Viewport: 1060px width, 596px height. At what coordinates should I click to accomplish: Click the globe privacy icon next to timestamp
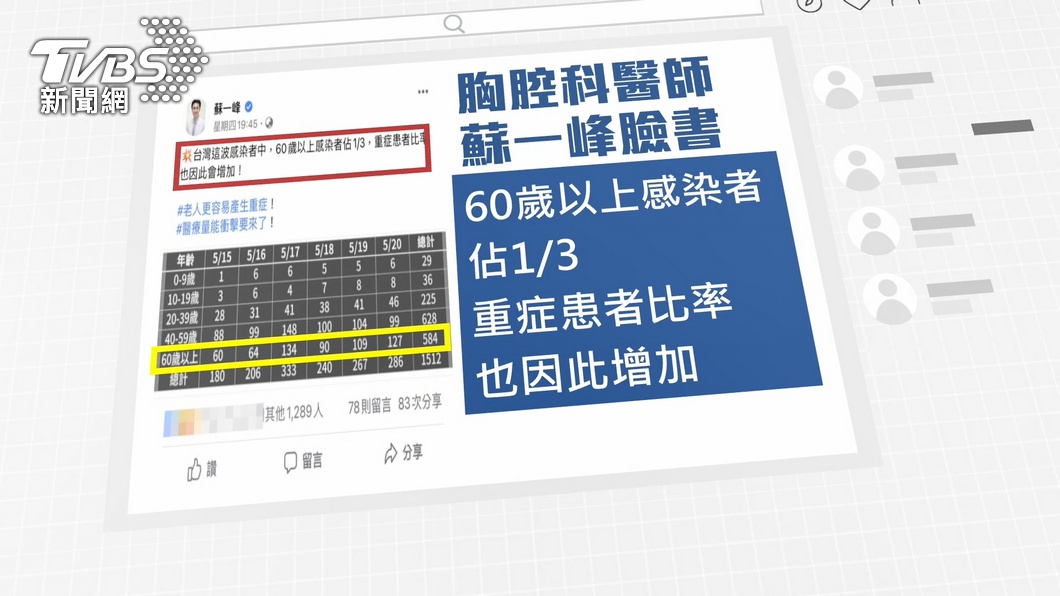coord(268,122)
